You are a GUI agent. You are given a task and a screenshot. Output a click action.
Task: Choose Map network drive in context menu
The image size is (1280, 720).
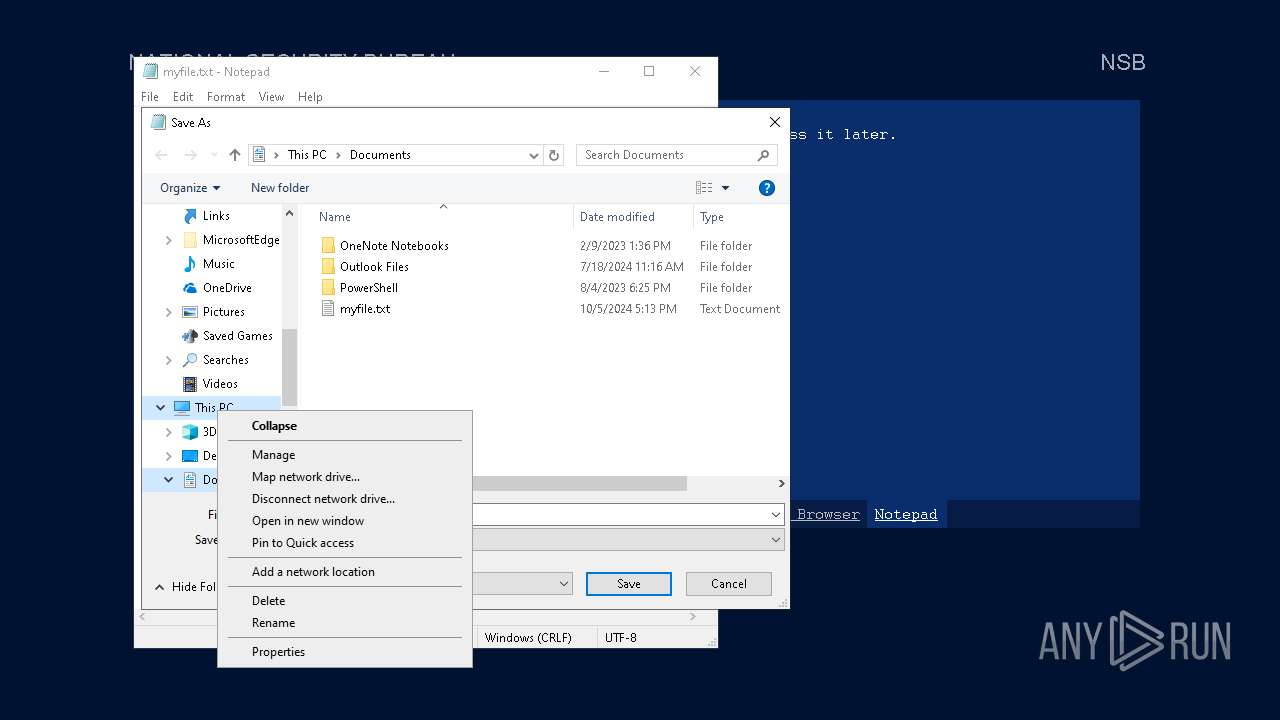click(x=345, y=477)
